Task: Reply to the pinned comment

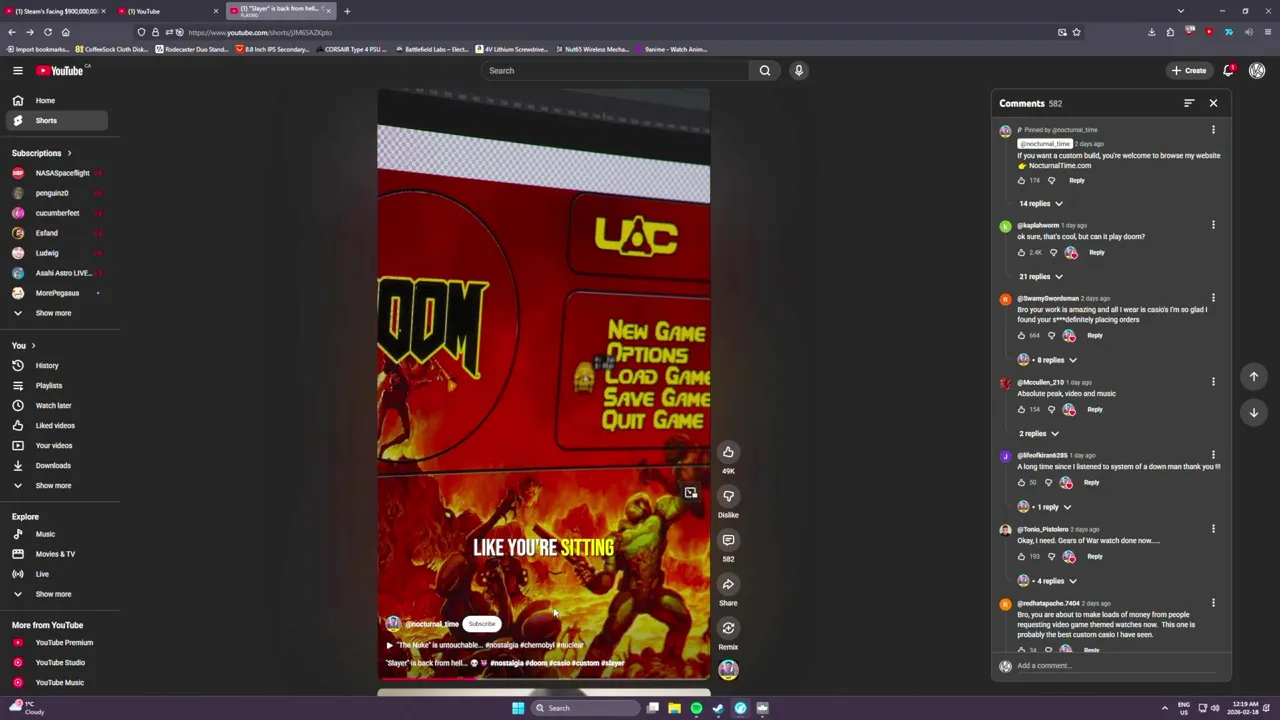Action: 1077,180
